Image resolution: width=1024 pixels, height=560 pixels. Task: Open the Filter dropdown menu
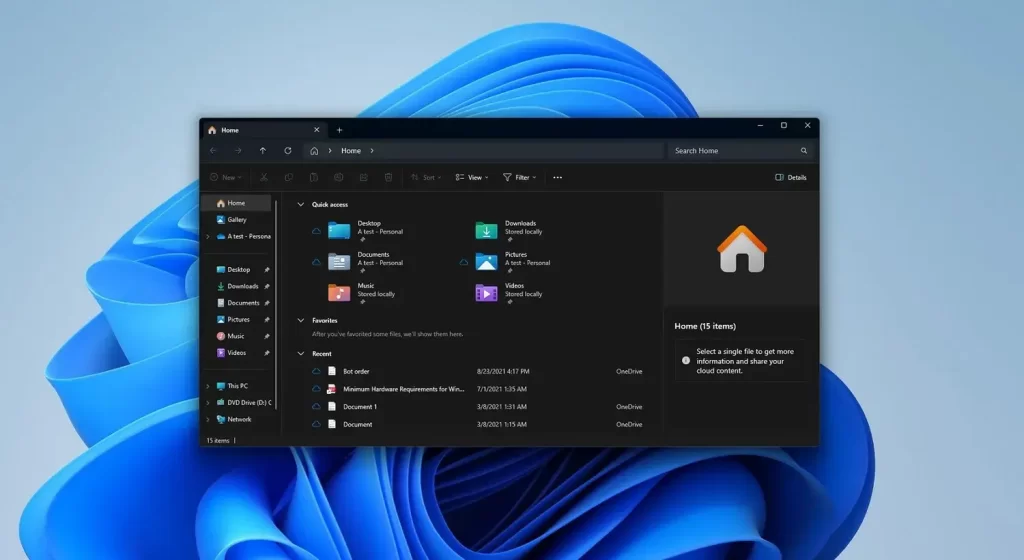tap(519, 177)
